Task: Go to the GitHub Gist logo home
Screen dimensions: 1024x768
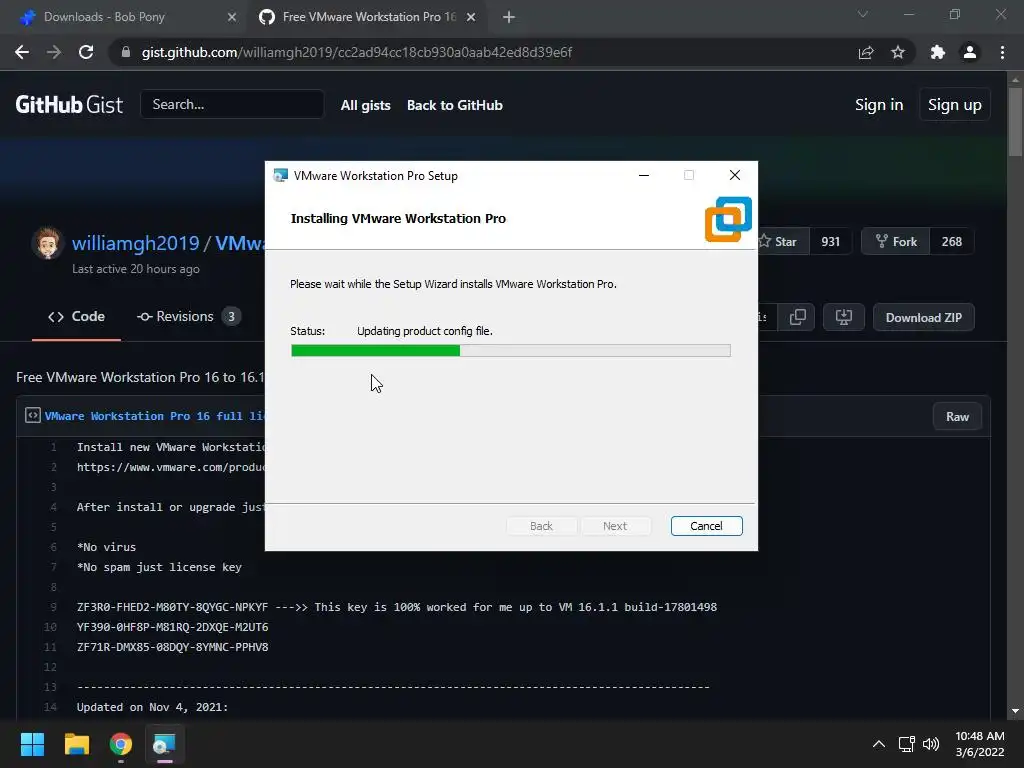Action: tap(69, 104)
